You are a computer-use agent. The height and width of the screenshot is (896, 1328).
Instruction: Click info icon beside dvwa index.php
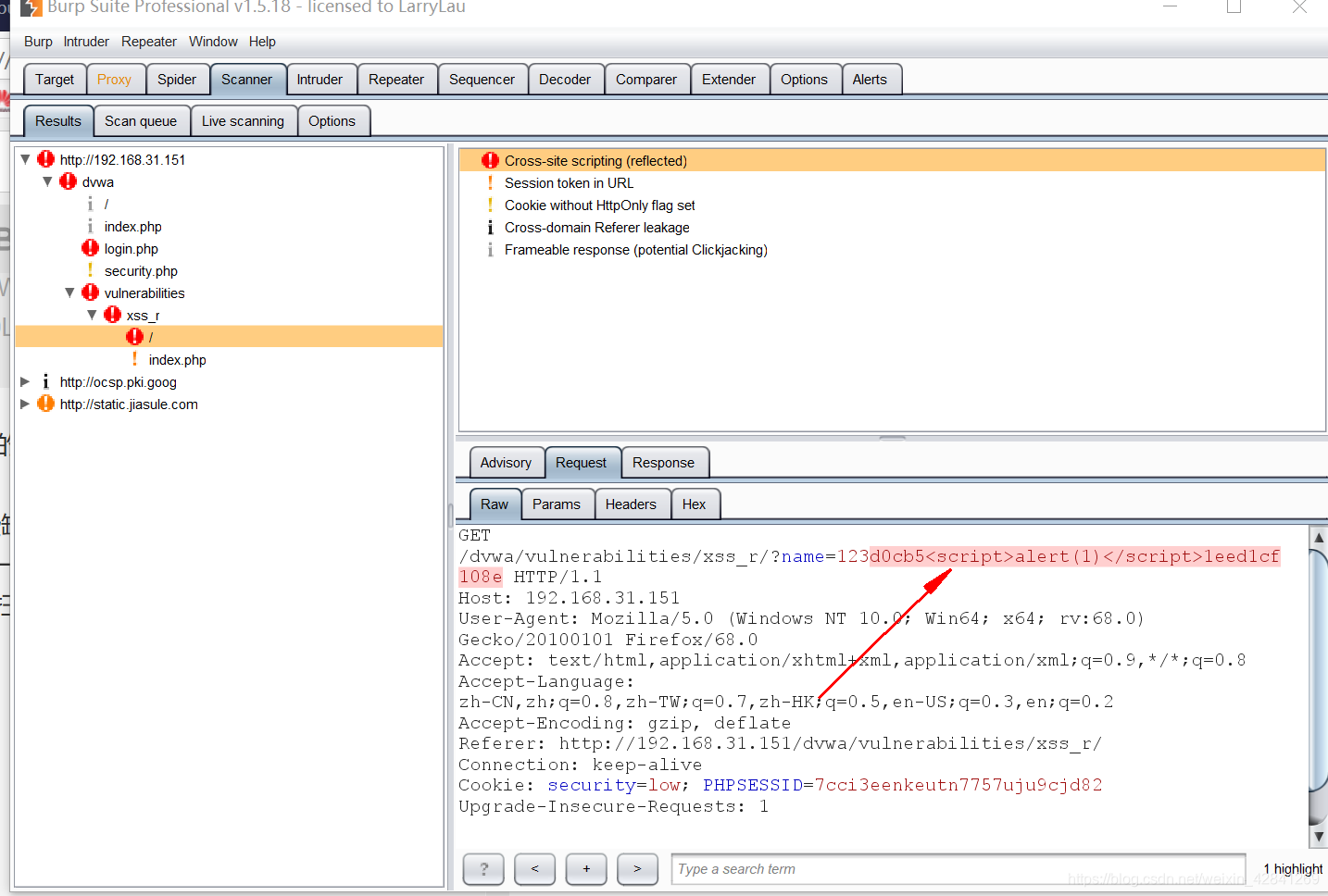(x=90, y=226)
